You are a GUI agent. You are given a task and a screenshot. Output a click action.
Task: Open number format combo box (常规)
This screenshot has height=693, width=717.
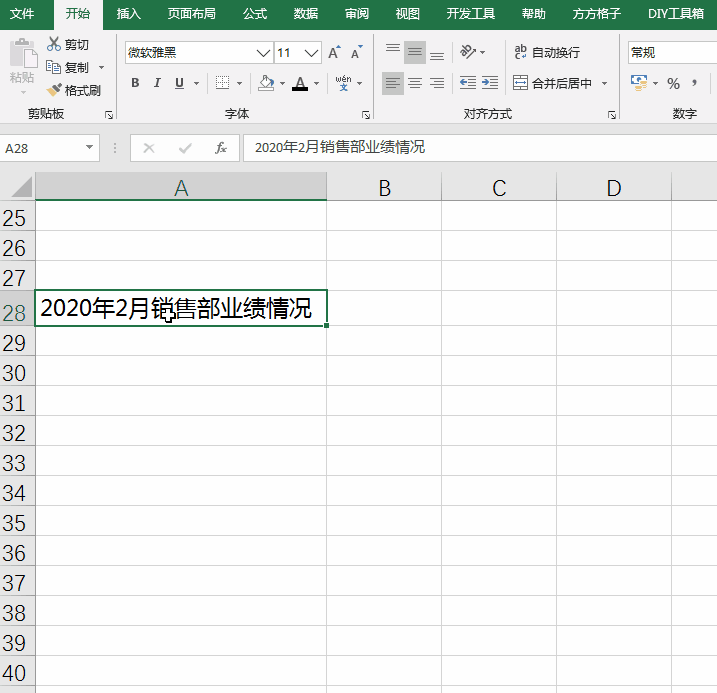tap(672, 53)
